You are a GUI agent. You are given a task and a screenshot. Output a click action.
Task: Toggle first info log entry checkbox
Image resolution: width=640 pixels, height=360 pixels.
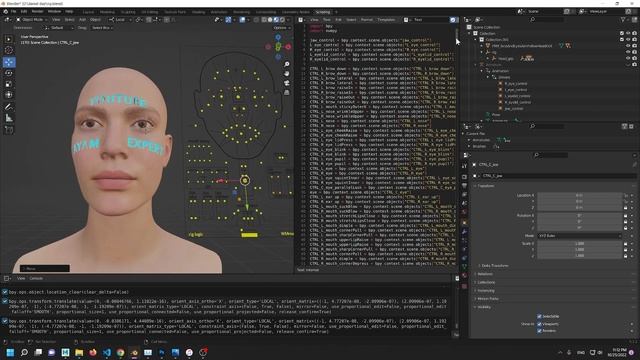[x=4, y=292]
